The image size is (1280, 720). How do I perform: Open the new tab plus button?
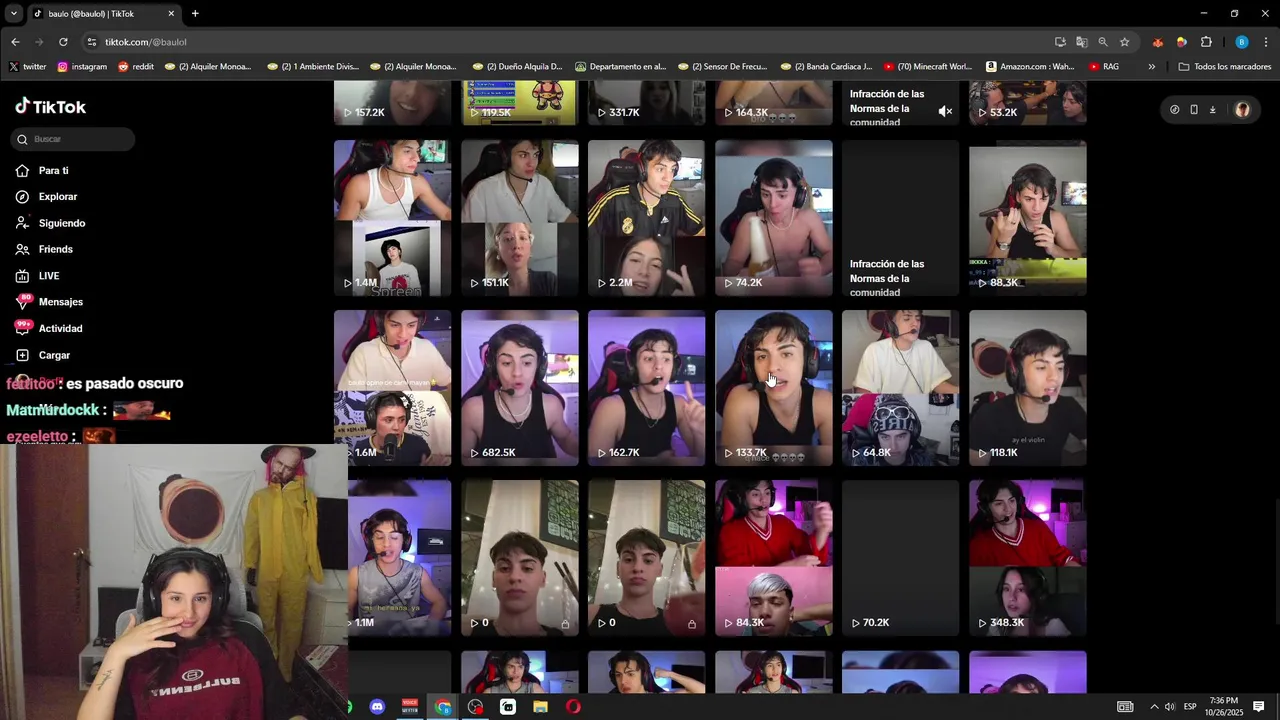(x=195, y=14)
